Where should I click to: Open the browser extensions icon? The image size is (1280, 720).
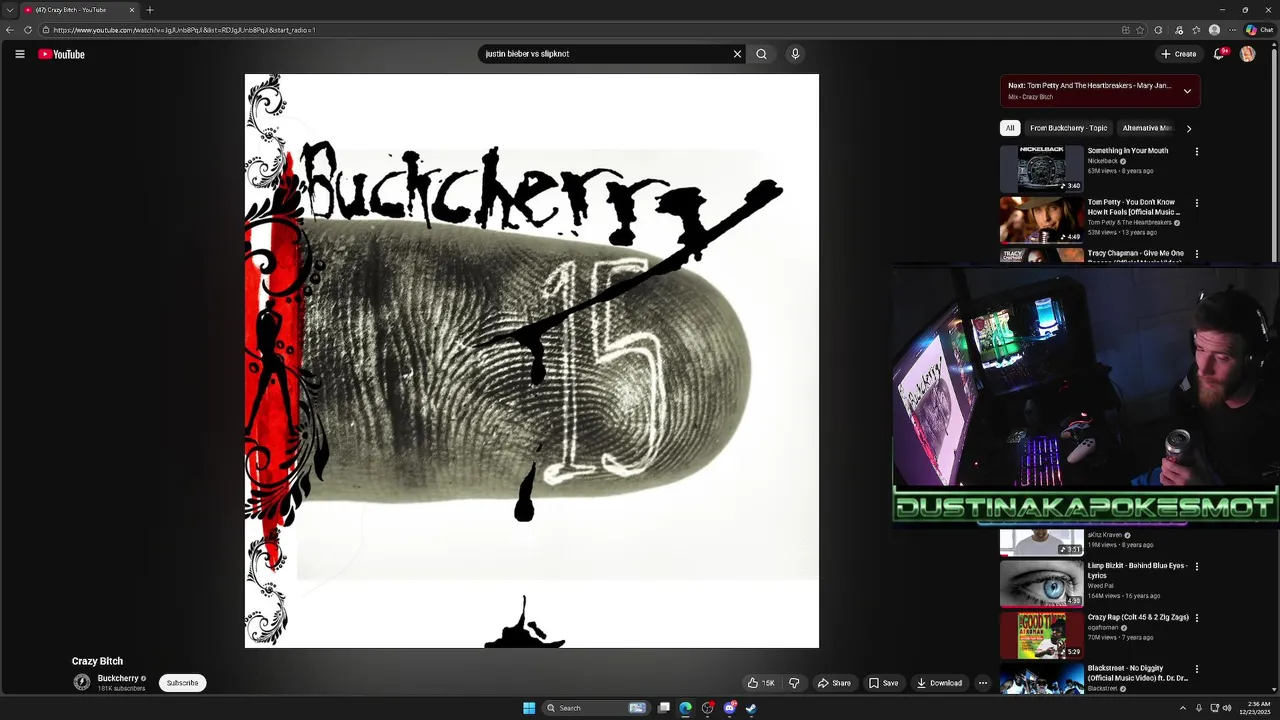[1158, 30]
